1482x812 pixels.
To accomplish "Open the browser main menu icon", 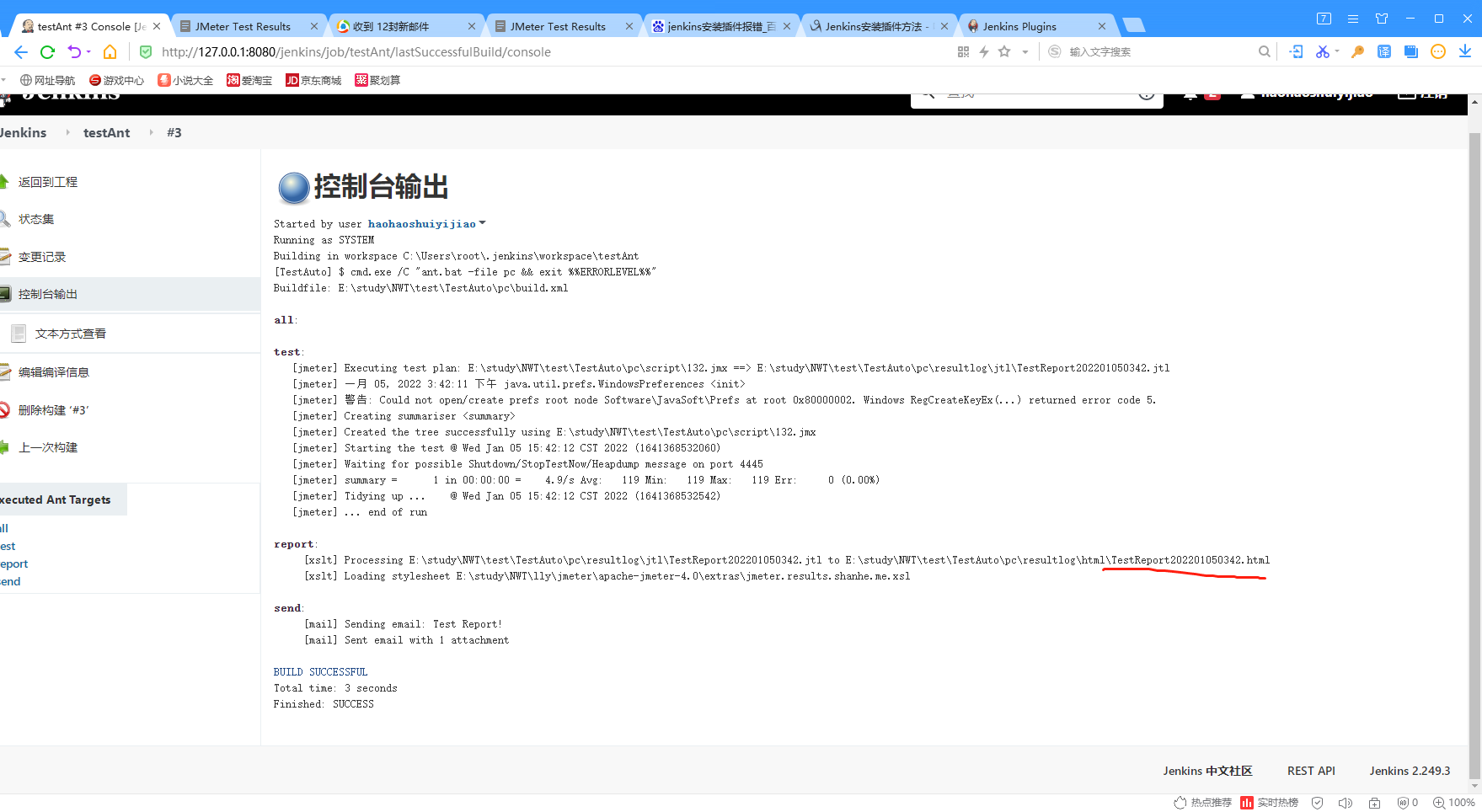I will point(1353,19).
